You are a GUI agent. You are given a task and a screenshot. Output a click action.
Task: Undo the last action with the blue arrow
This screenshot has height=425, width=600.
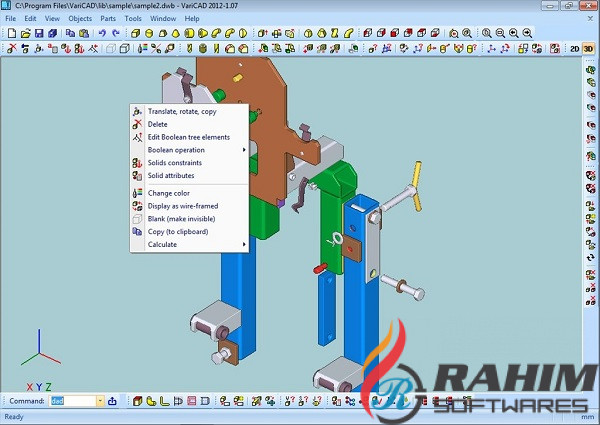(x=102, y=33)
